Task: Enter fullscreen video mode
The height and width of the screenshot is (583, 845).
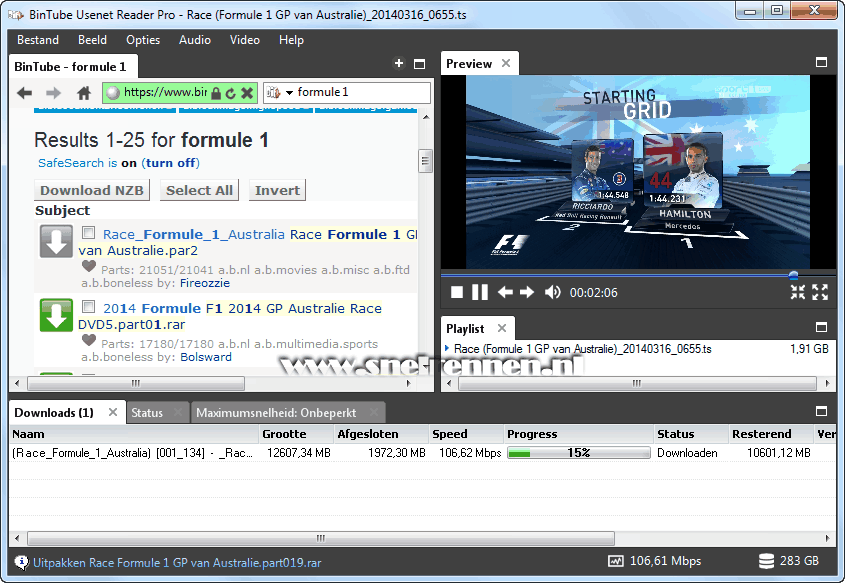Action: pyautogui.click(x=820, y=292)
